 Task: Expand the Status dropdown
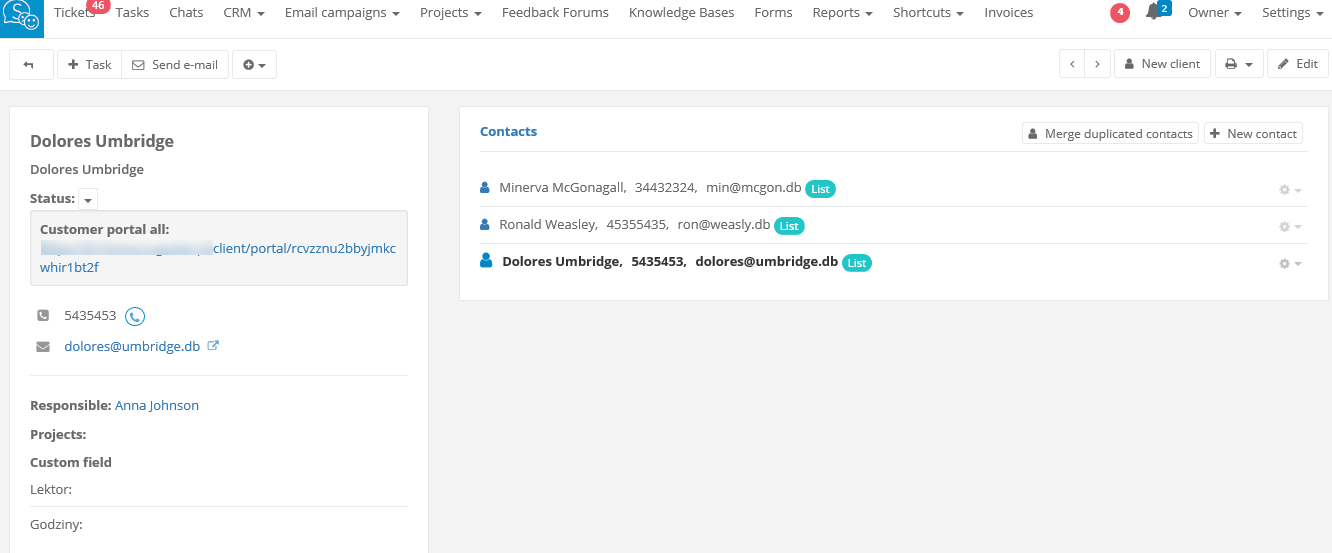pyautogui.click(x=88, y=200)
